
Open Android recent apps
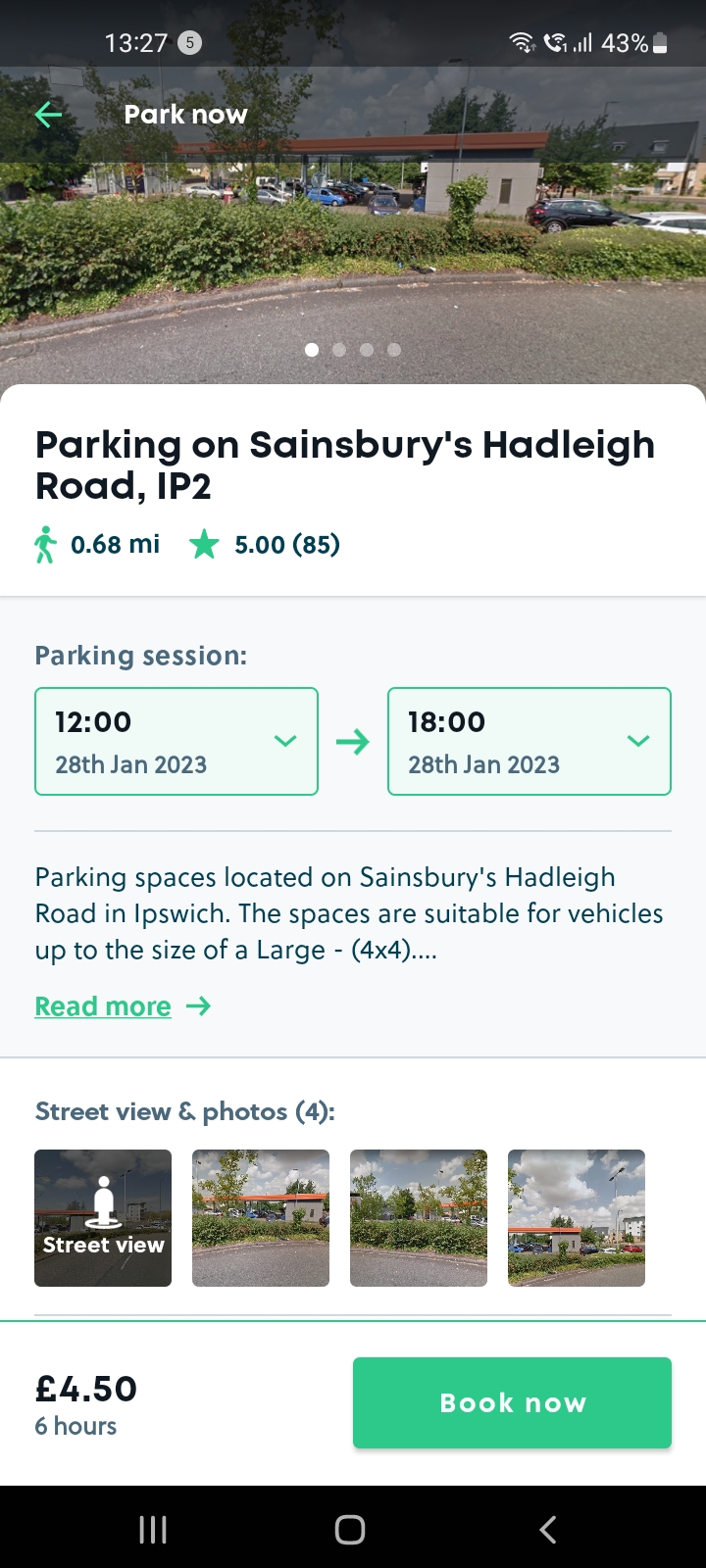(x=153, y=1529)
